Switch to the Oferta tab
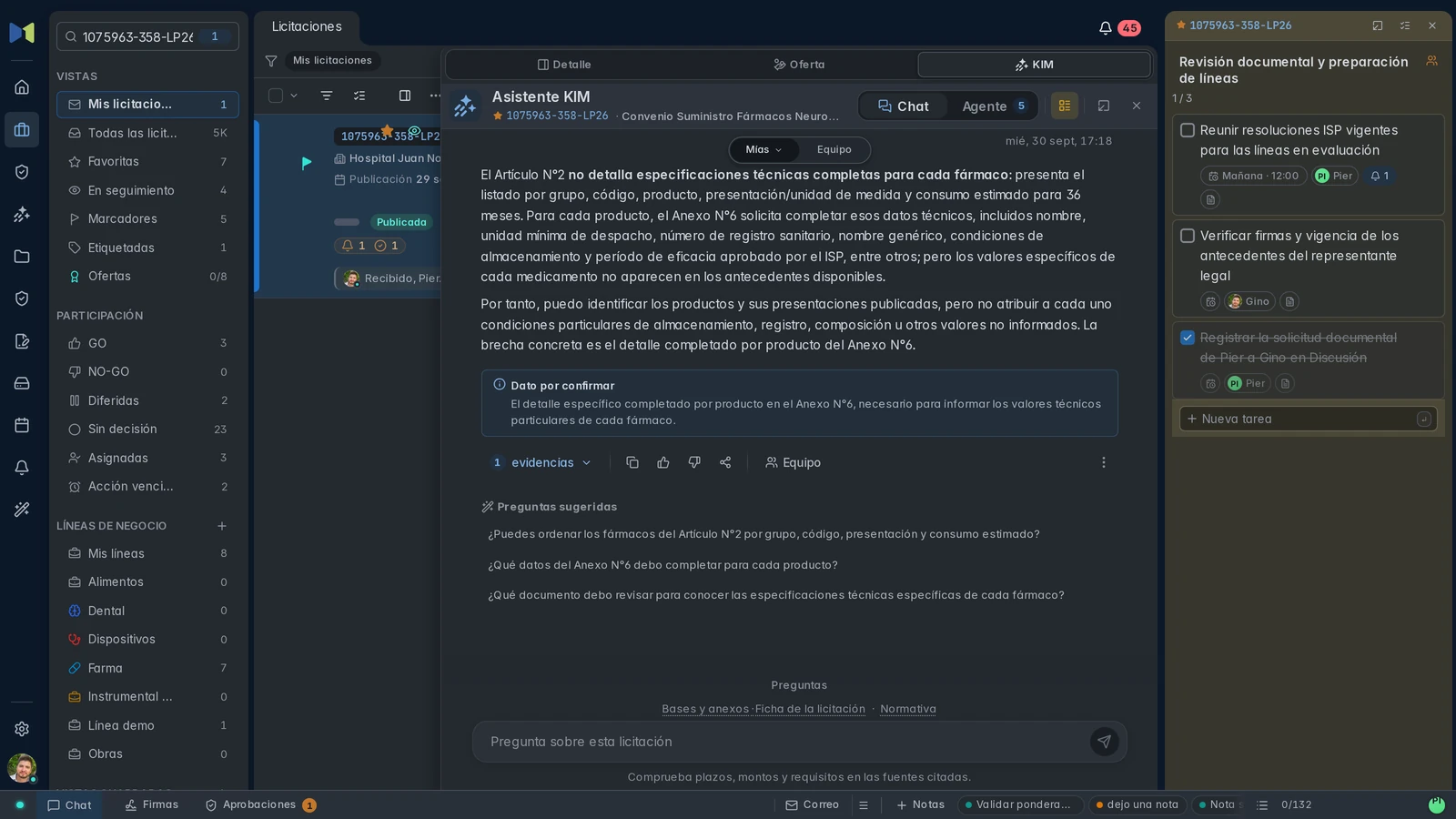Viewport: 1456px width, 819px height. coord(799,65)
